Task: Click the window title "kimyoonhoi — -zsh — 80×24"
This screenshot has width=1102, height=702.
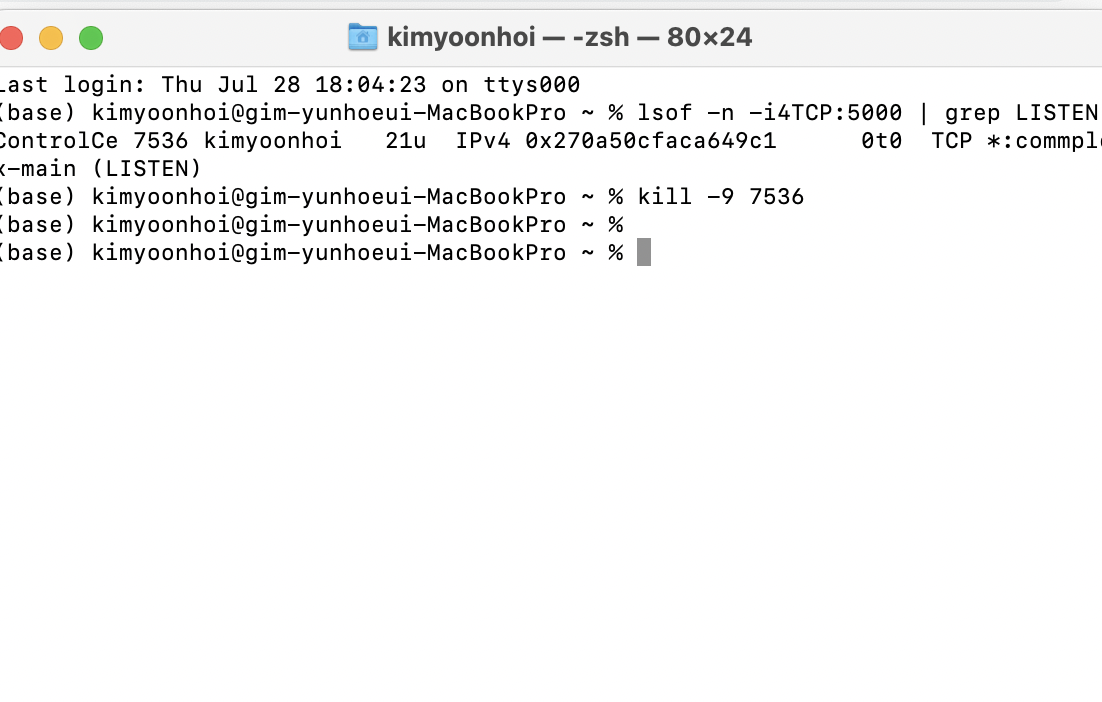Action: click(569, 37)
